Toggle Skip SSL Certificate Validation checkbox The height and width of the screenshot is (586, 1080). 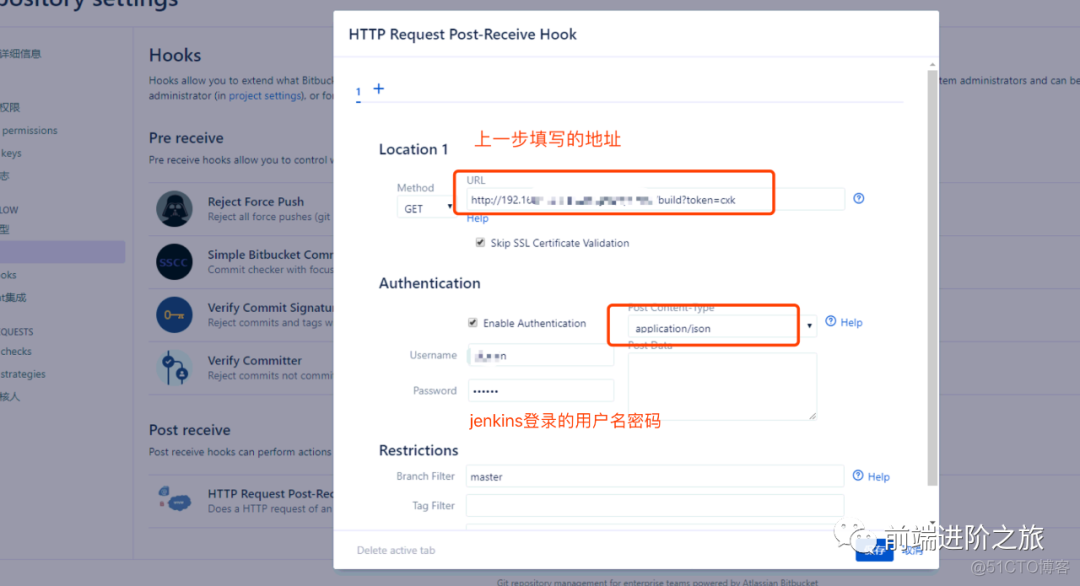480,242
